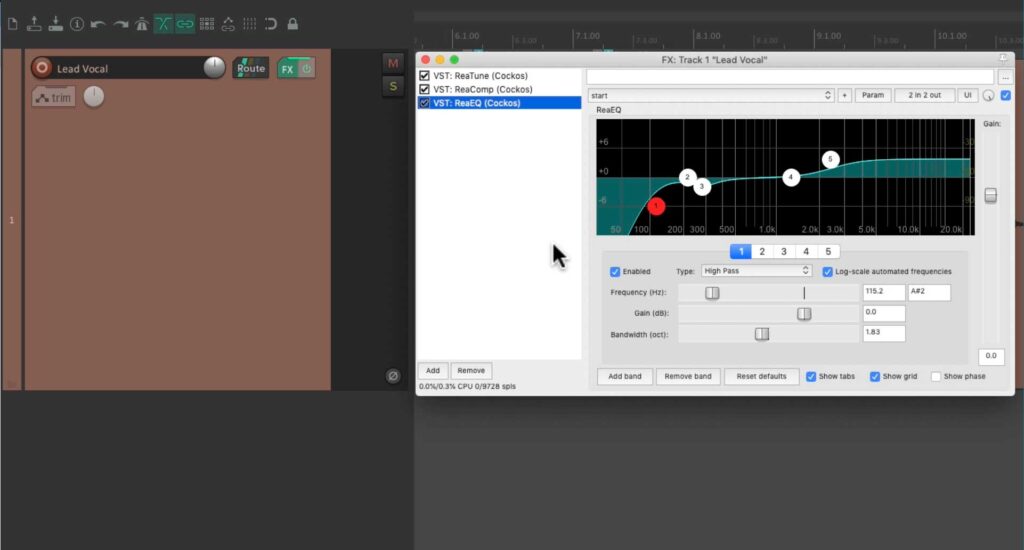Switch to band tab 2
This screenshot has width=1024, height=550.
762,251
